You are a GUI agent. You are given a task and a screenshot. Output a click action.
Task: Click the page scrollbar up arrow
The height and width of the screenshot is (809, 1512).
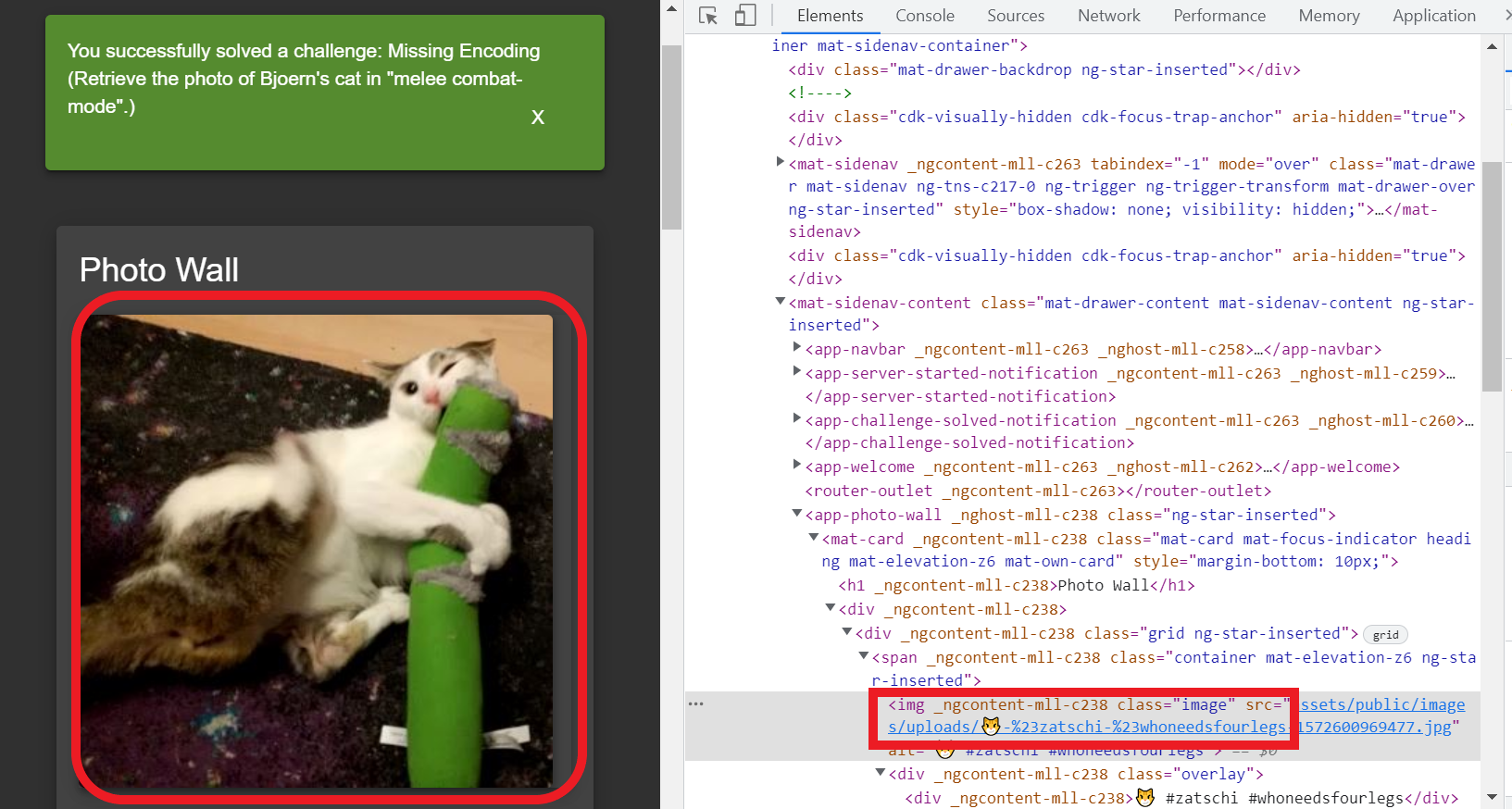point(671,10)
